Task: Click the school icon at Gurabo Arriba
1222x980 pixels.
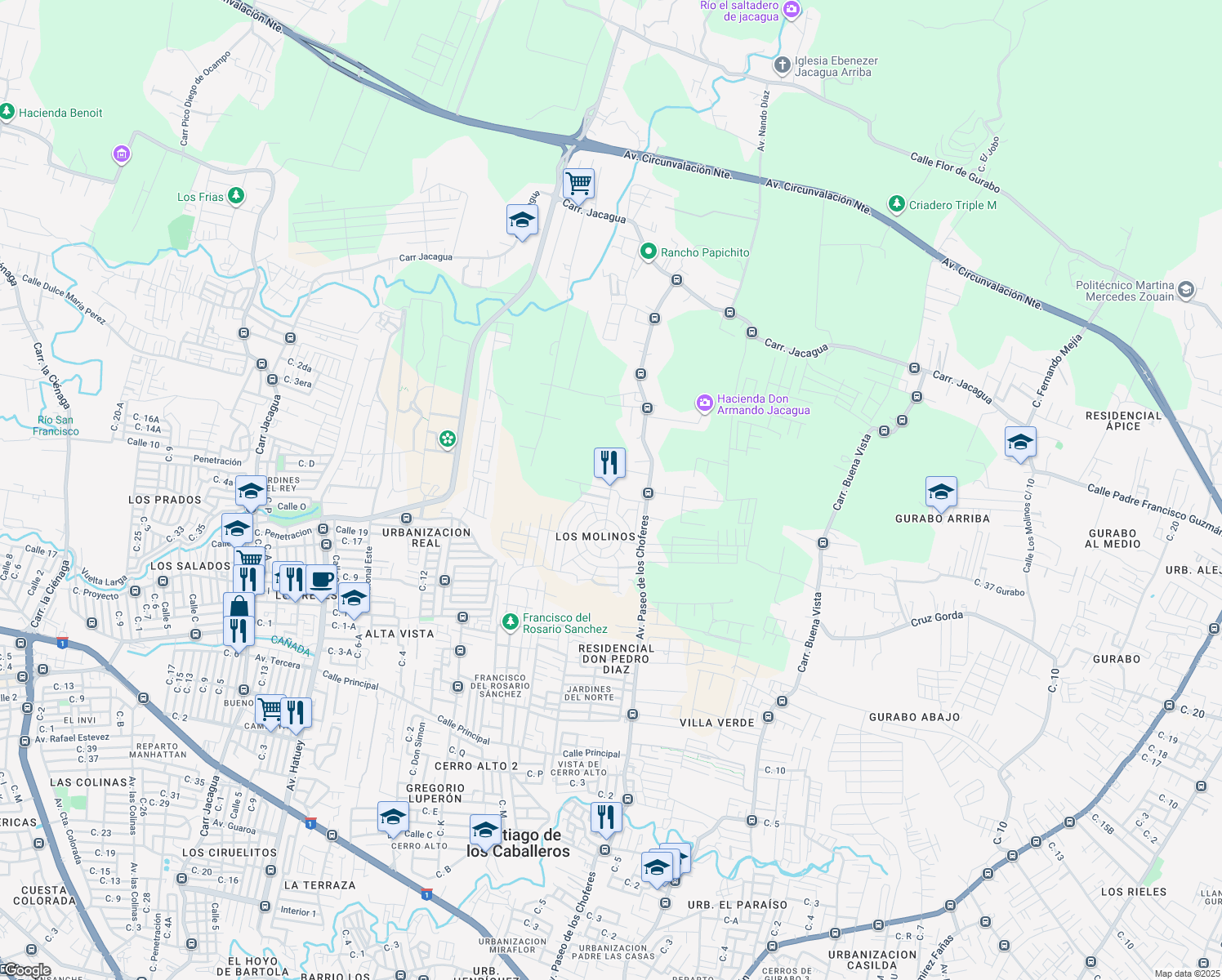Action: coord(941,491)
